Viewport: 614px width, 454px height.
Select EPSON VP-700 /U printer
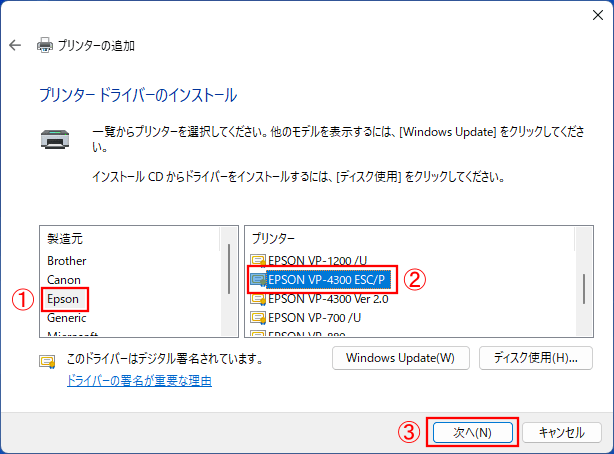(314, 318)
